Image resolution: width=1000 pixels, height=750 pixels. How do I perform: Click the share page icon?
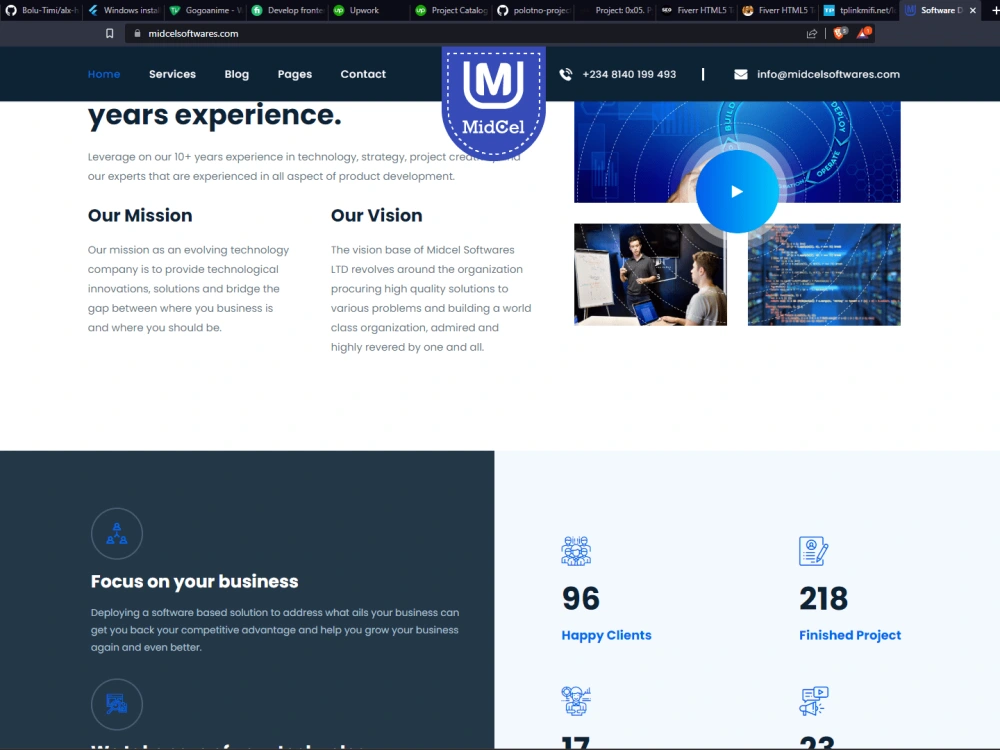(x=812, y=34)
